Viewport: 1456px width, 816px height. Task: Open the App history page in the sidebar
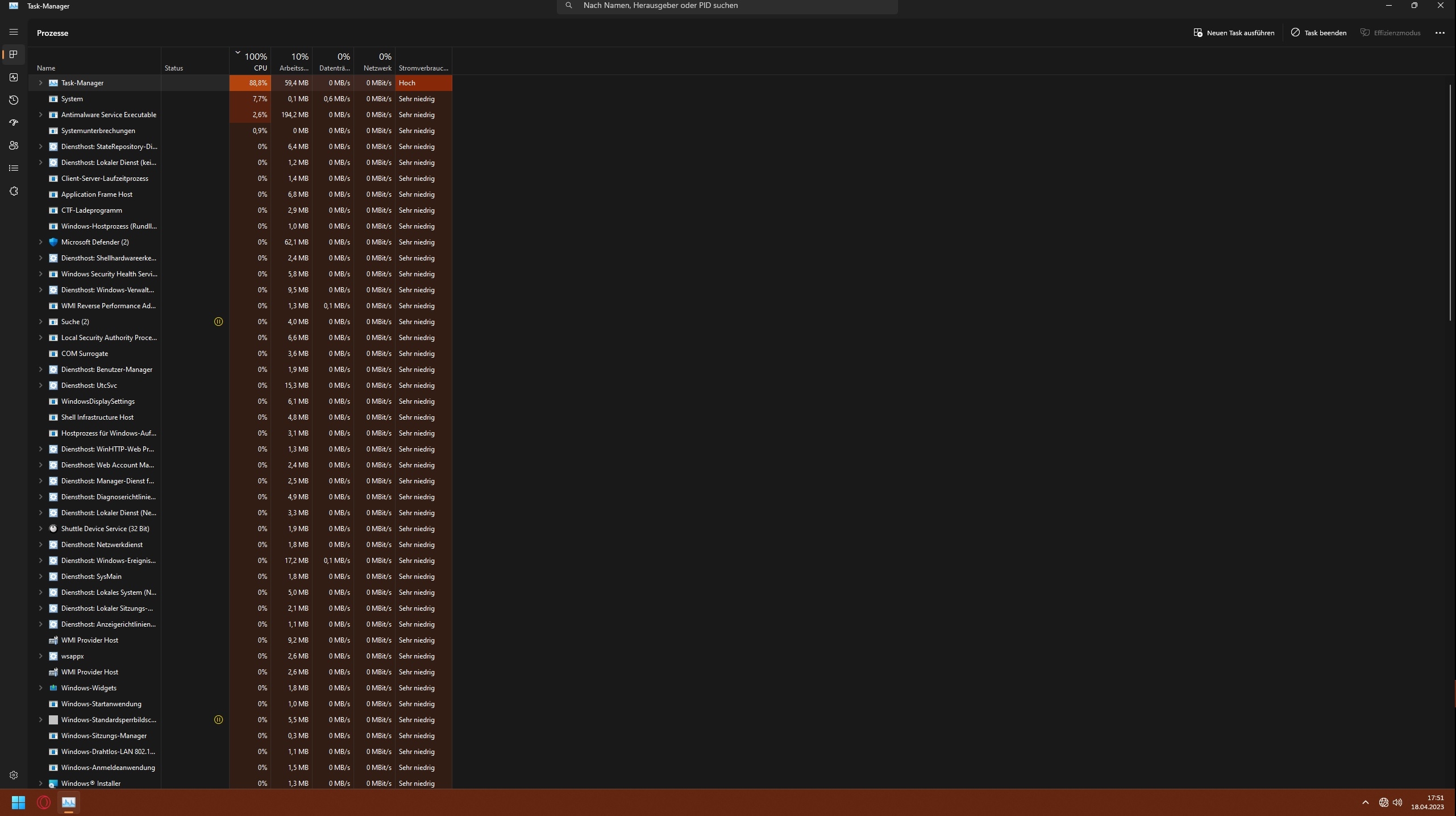coord(14,100)
